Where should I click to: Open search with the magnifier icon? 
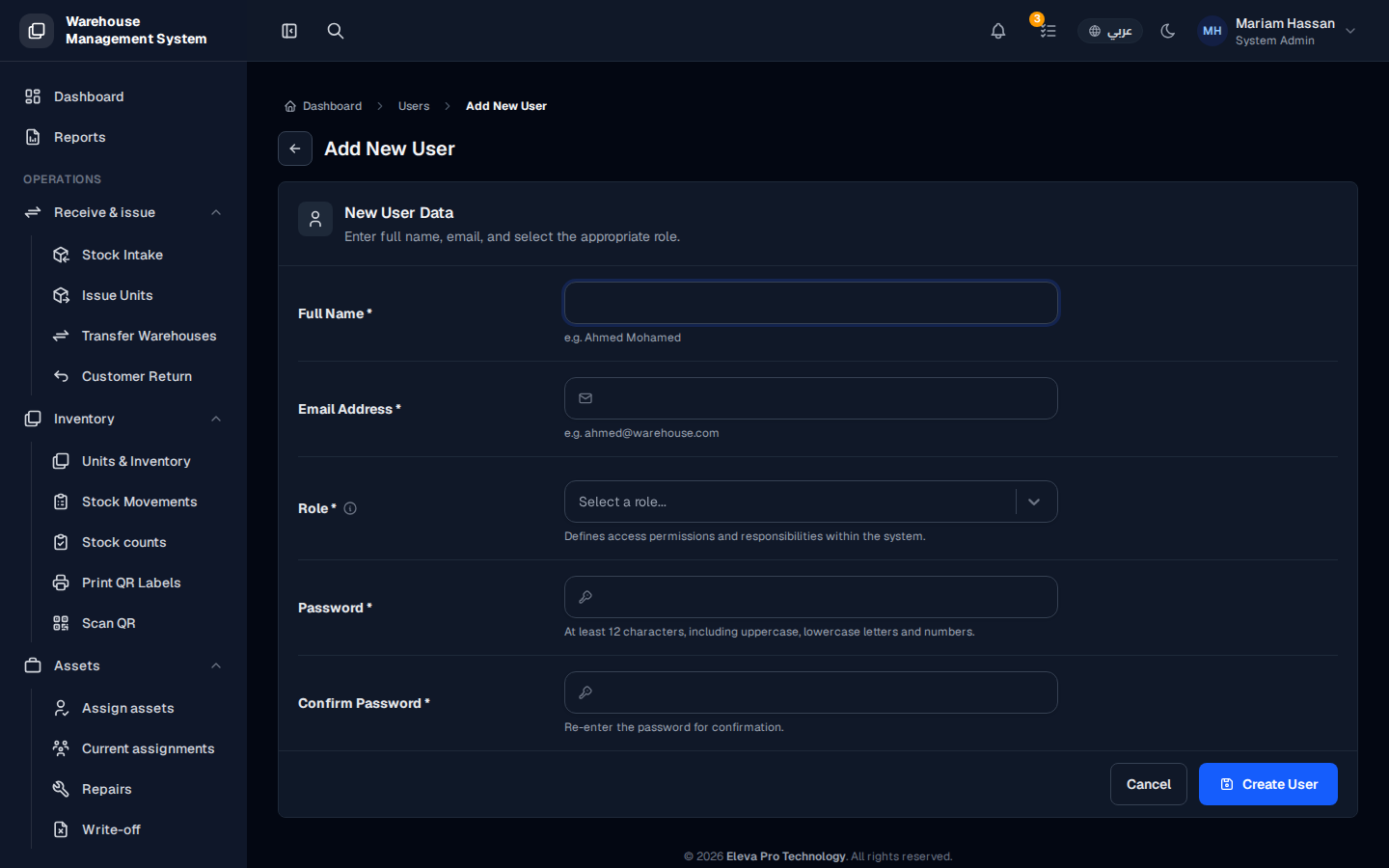coord(336,31)
